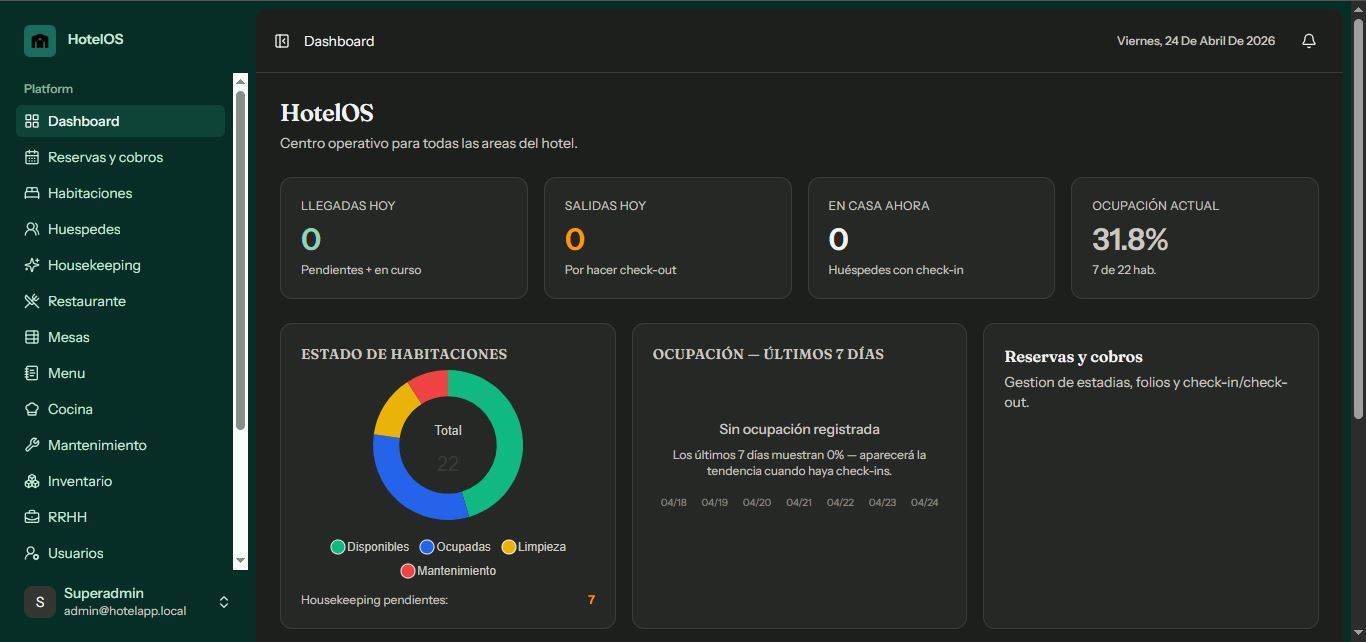The width and height of the screenshot is (1366, 642).
Task: Open notifications bell icon
Action: [1308, 41]
